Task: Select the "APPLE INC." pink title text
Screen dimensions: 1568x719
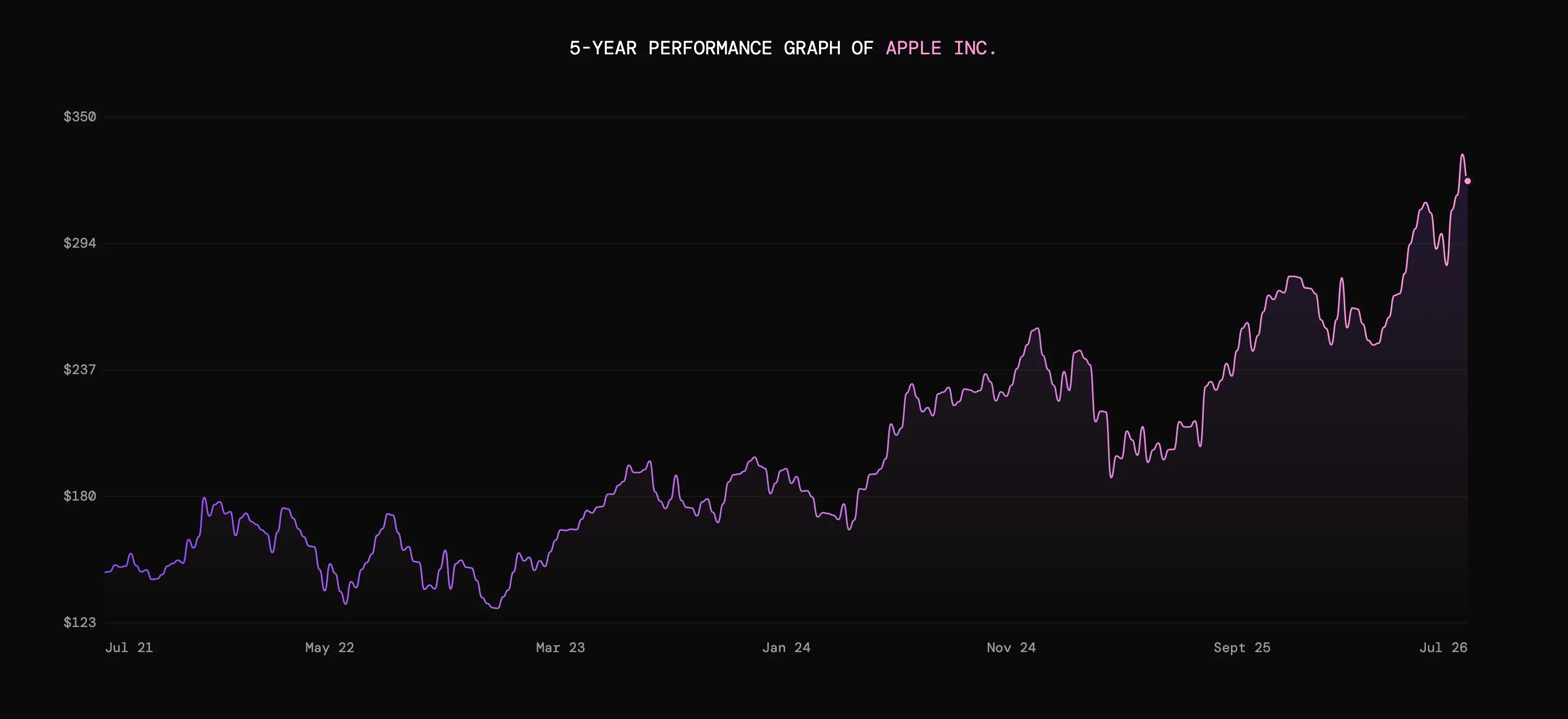Action: [x=940, y=48]
